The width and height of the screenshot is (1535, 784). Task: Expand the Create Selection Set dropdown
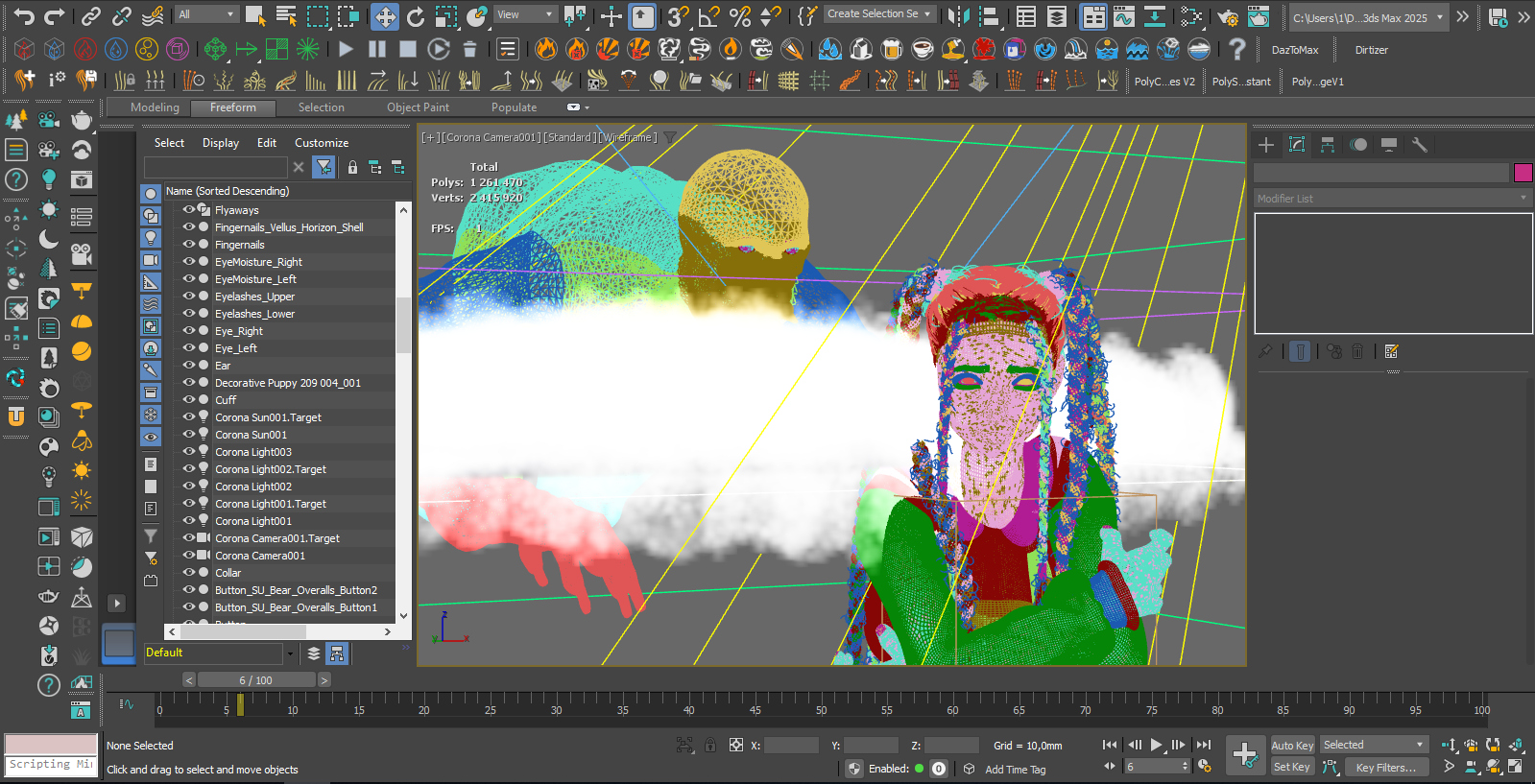[x=878, y=14]
